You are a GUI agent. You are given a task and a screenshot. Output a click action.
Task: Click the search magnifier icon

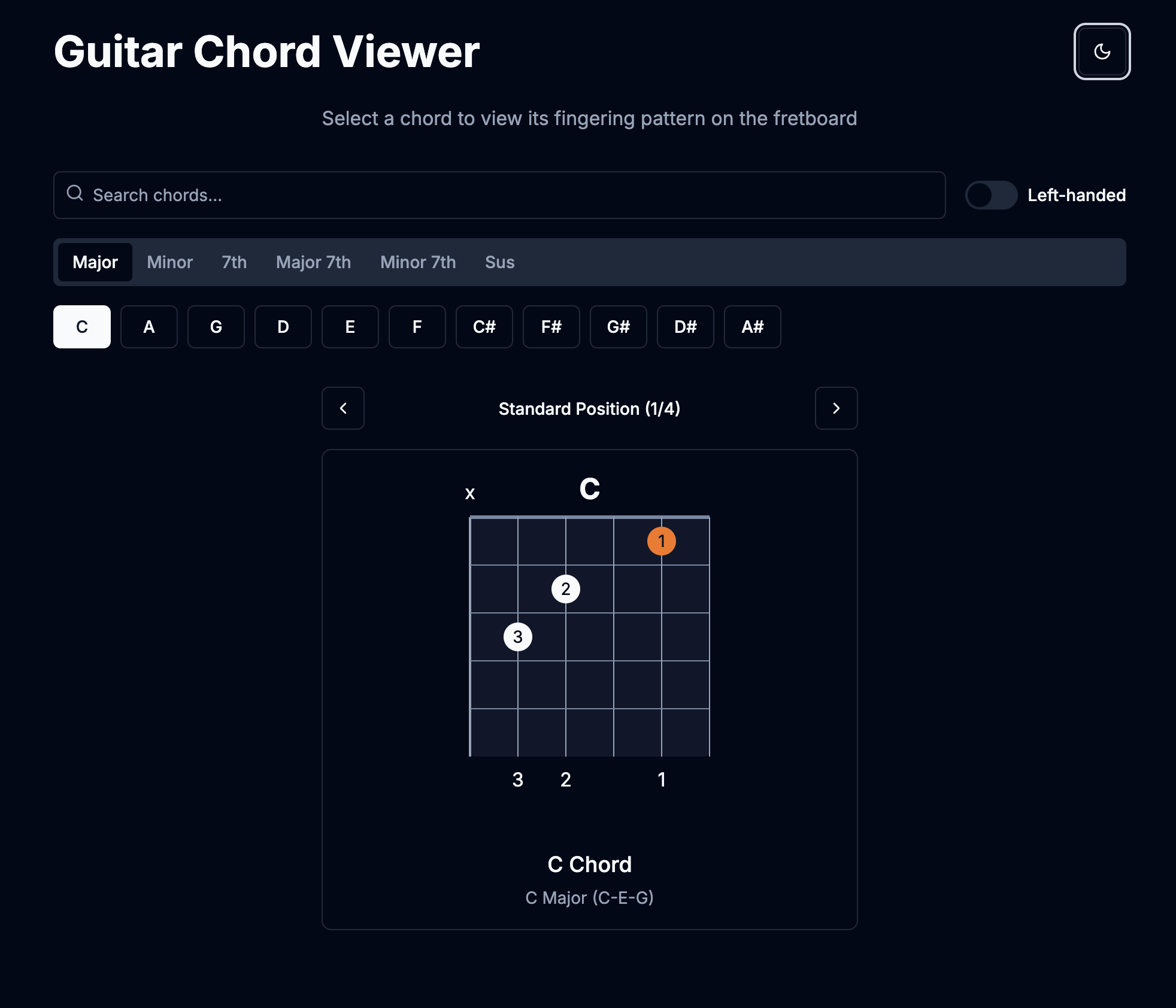75,194
